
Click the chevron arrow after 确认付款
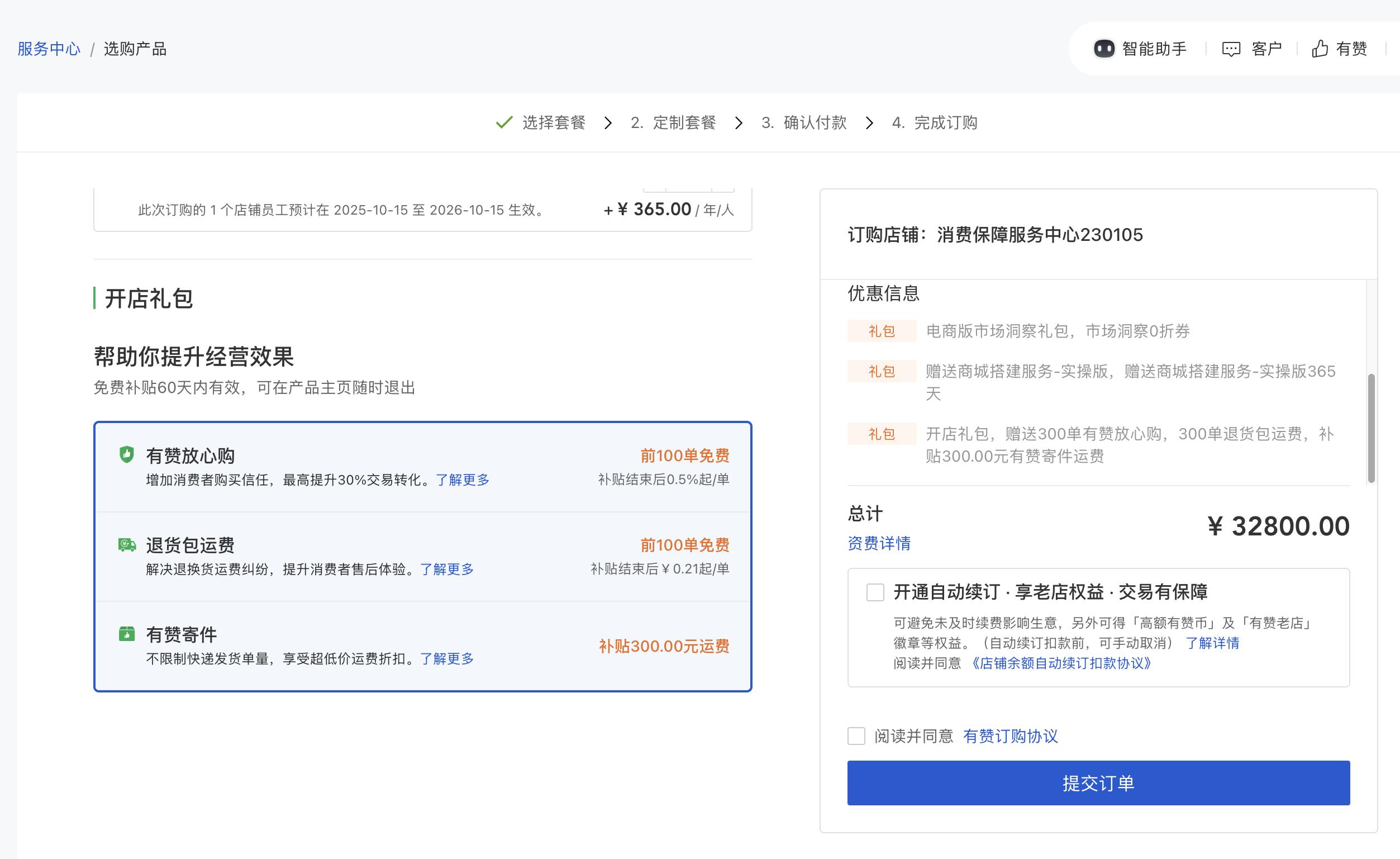click(869, 123)
